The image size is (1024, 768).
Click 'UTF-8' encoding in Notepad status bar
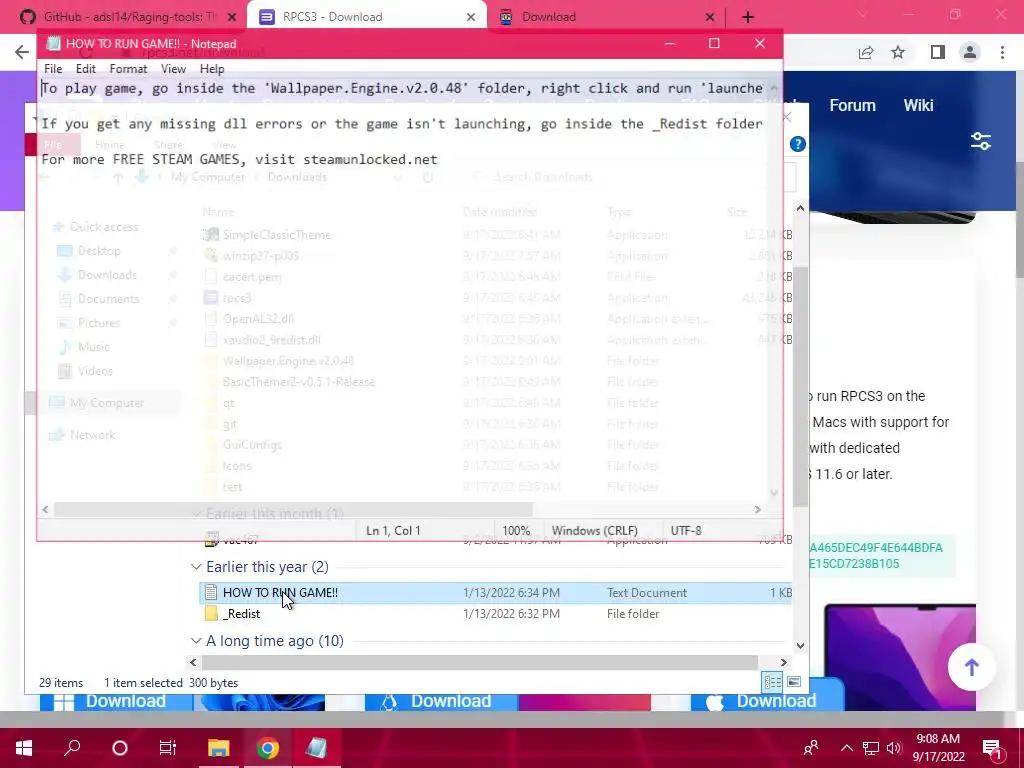click(x=686, y=530)
